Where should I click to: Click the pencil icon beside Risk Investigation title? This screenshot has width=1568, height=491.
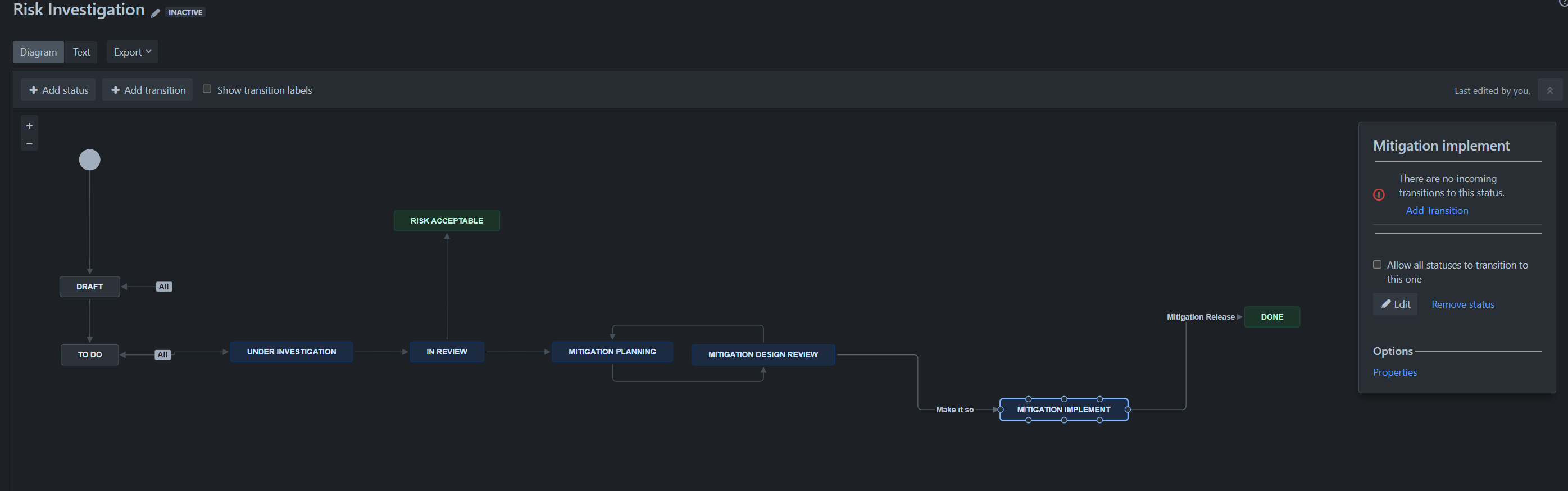tap(155, 13)
